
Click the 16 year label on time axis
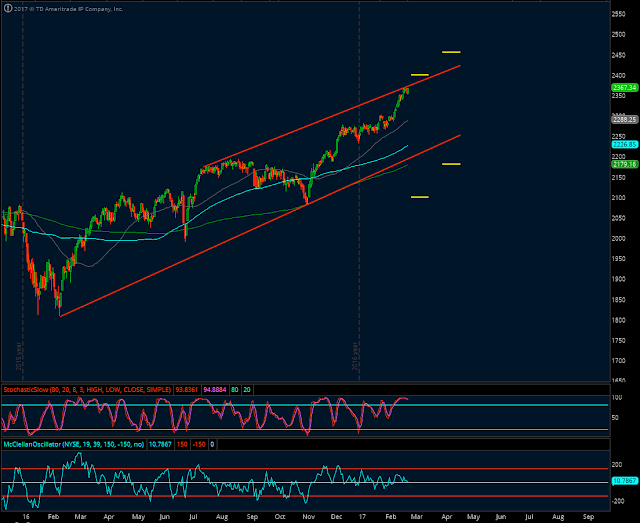click(x=26, y=517)
